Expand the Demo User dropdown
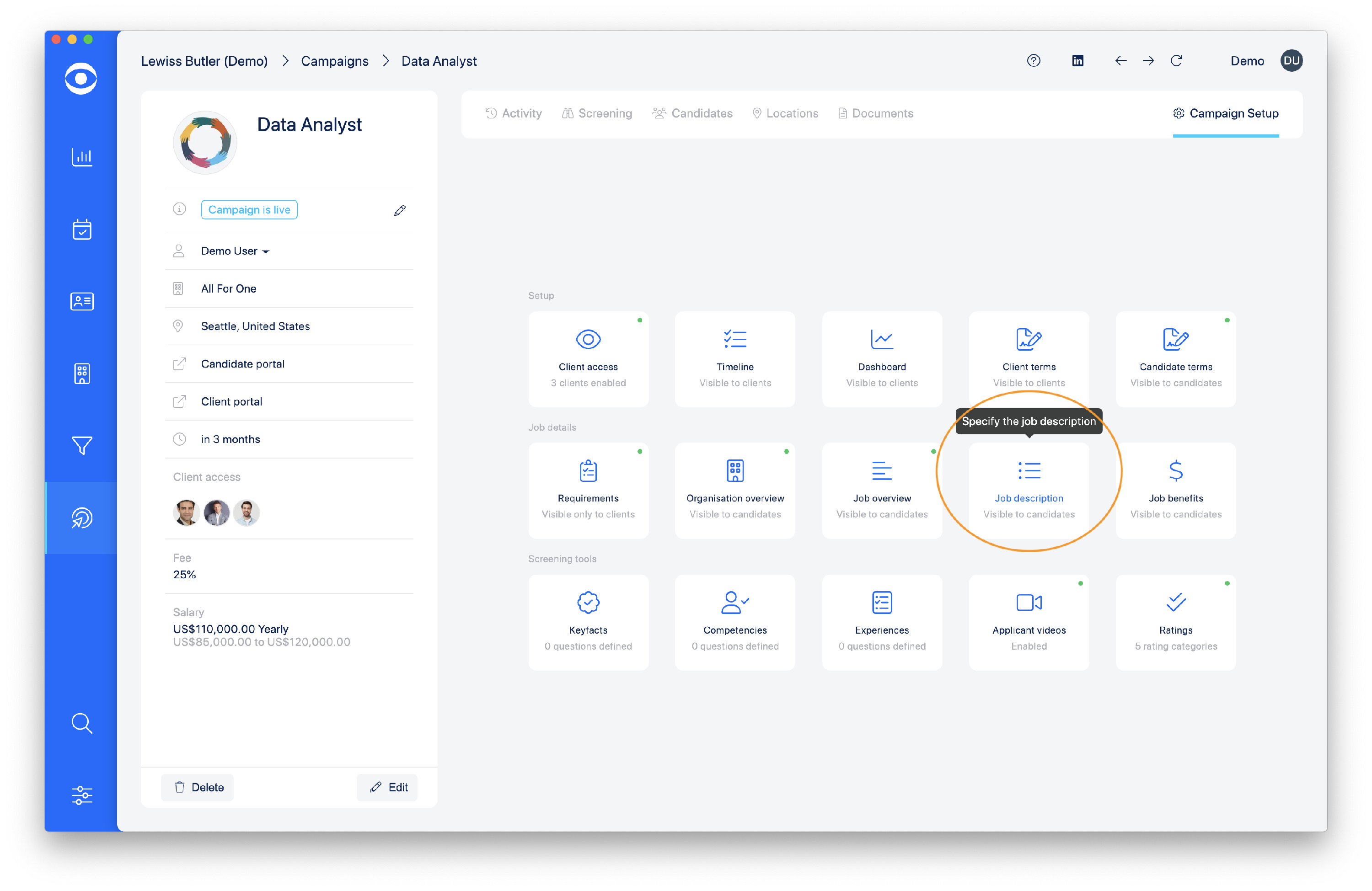 click(235, 251)
